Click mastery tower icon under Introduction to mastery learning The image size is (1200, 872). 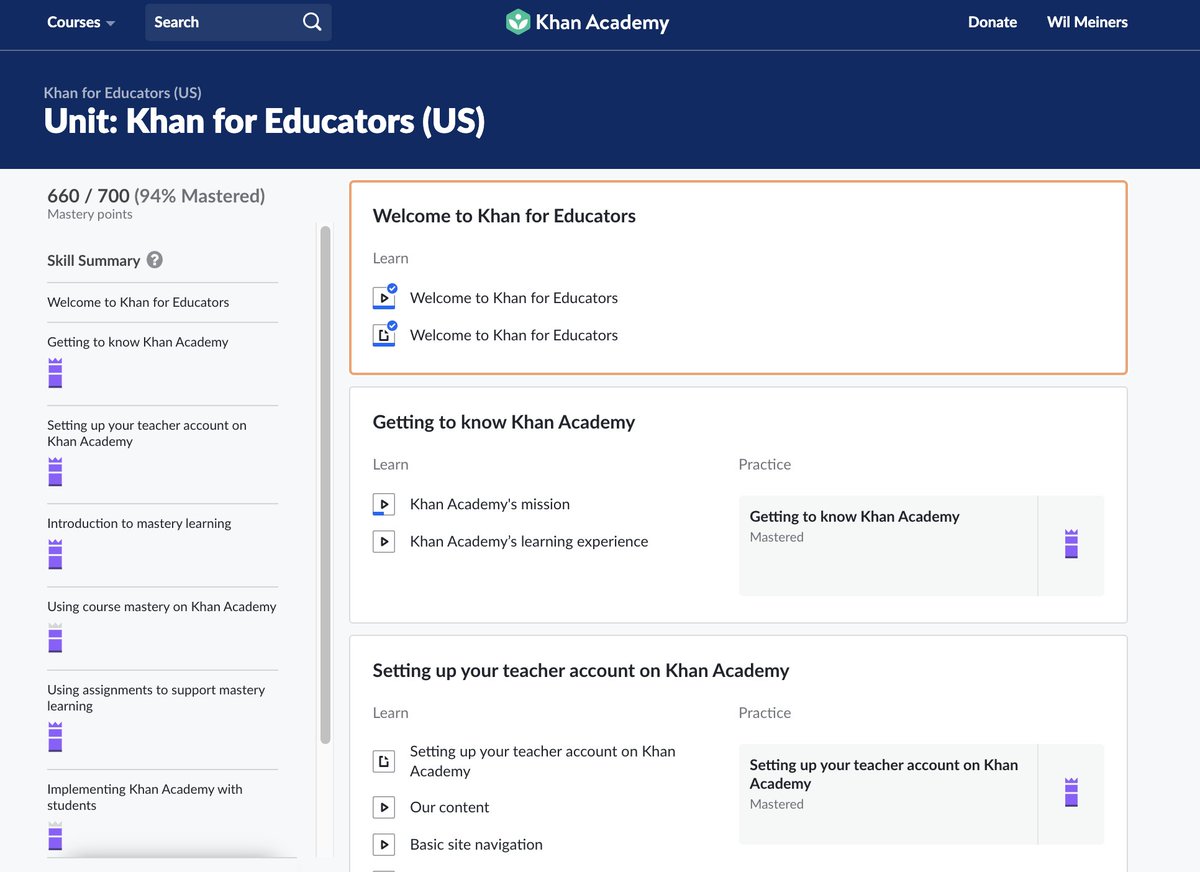(x=55, y=554)
